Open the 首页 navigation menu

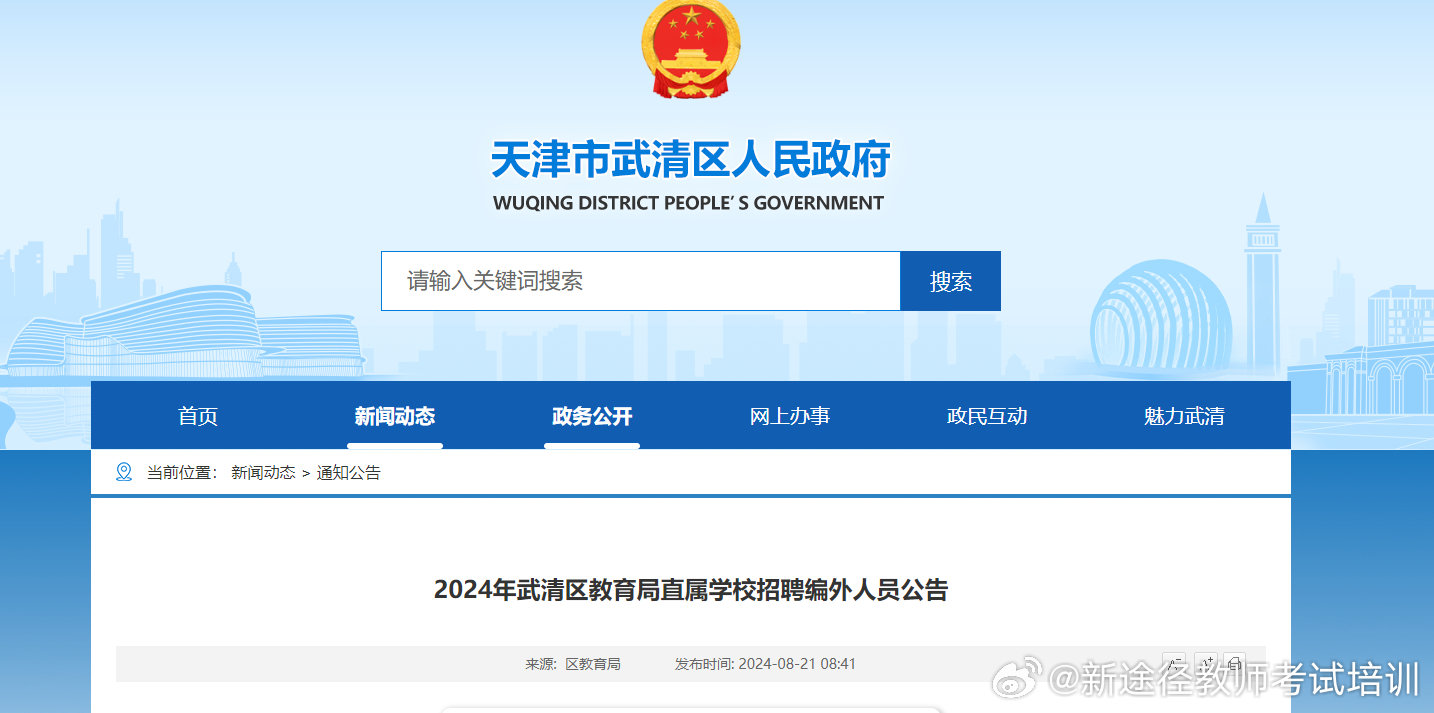[x=197, y=414]
